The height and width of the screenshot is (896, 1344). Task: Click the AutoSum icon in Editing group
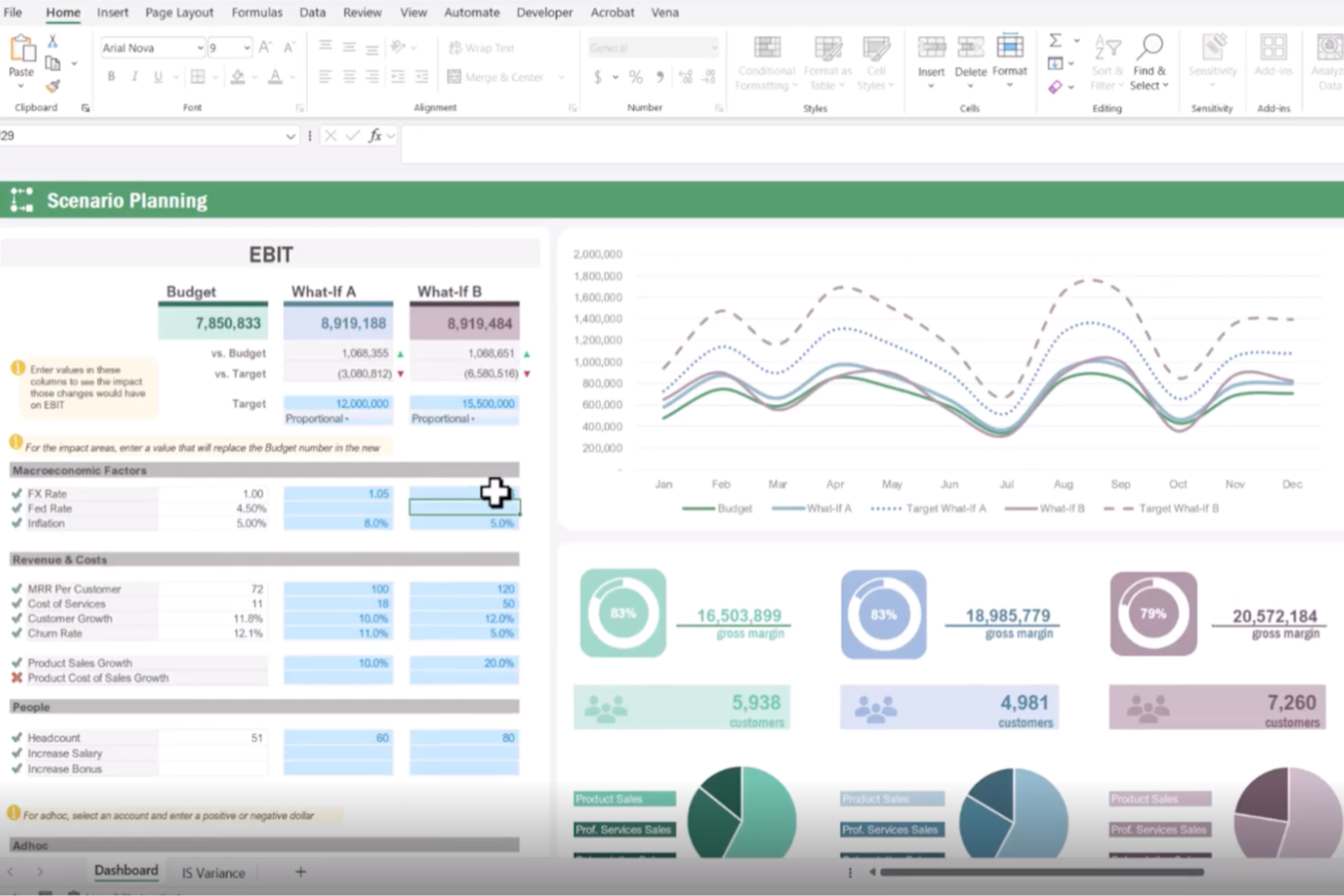1054,40
